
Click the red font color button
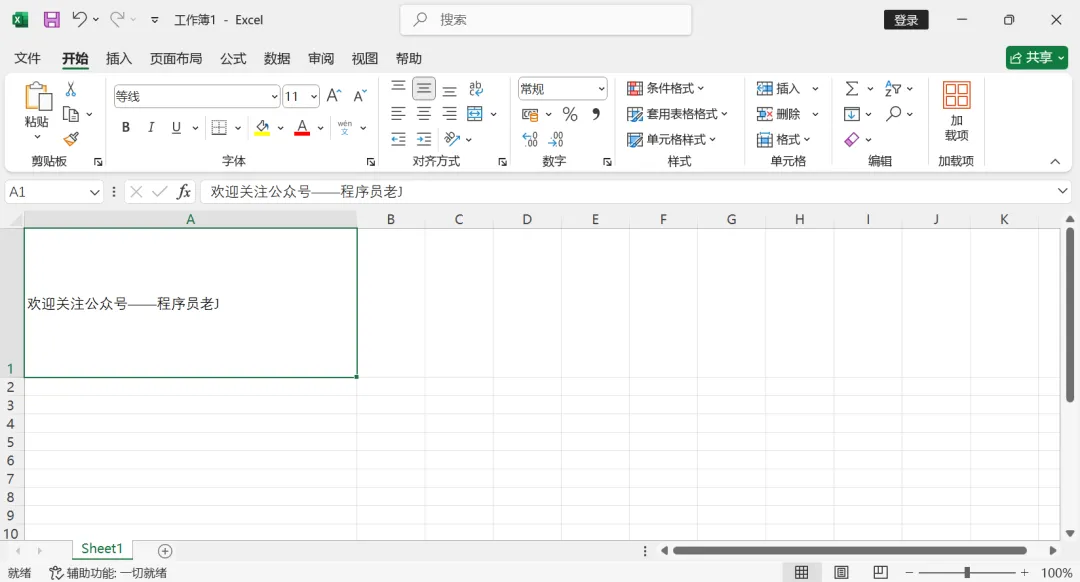point(302,127)
